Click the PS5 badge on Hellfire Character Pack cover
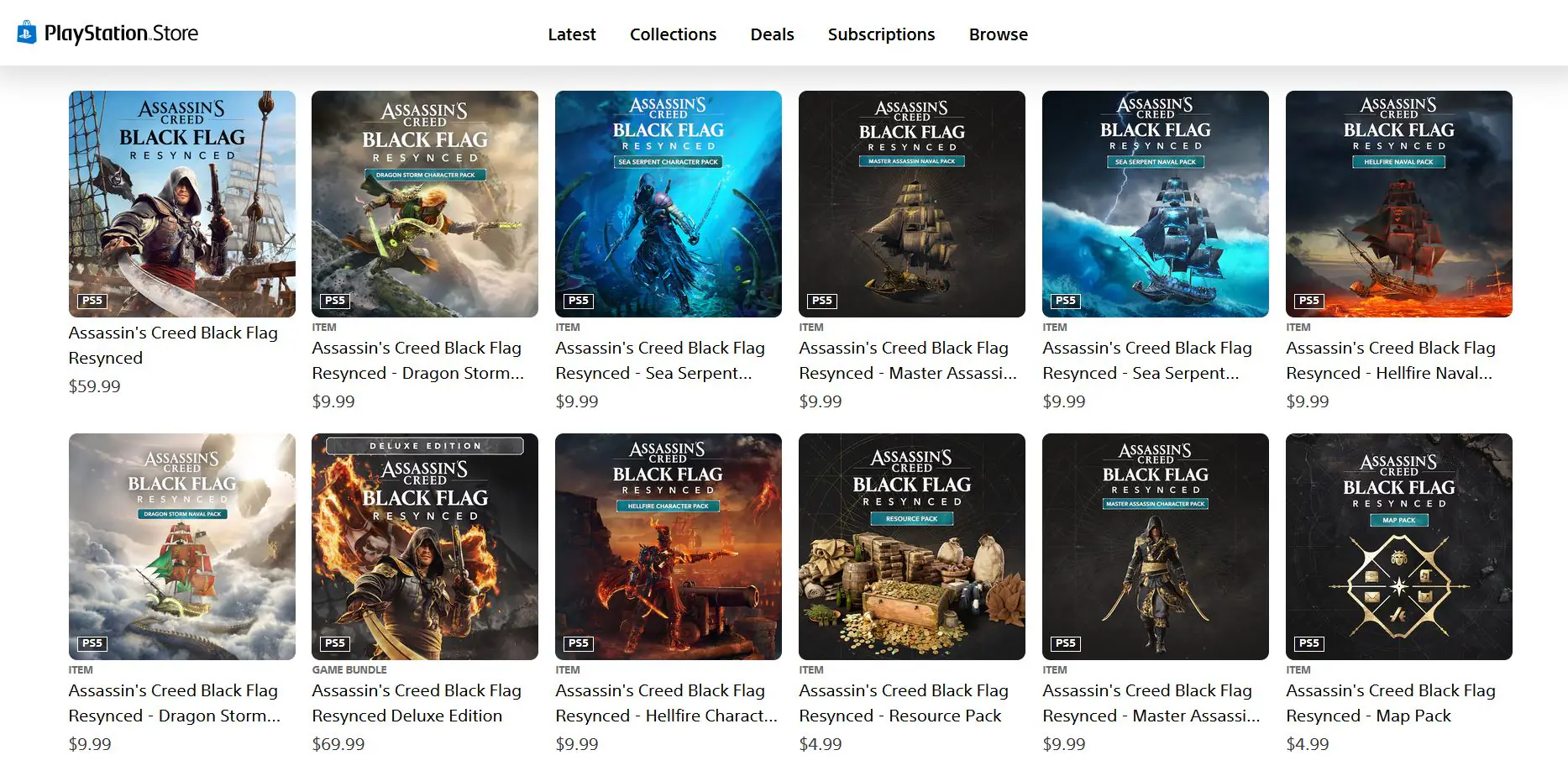Image resolution: width=1568 pixels, height=771 pixels. coord(578,642)
